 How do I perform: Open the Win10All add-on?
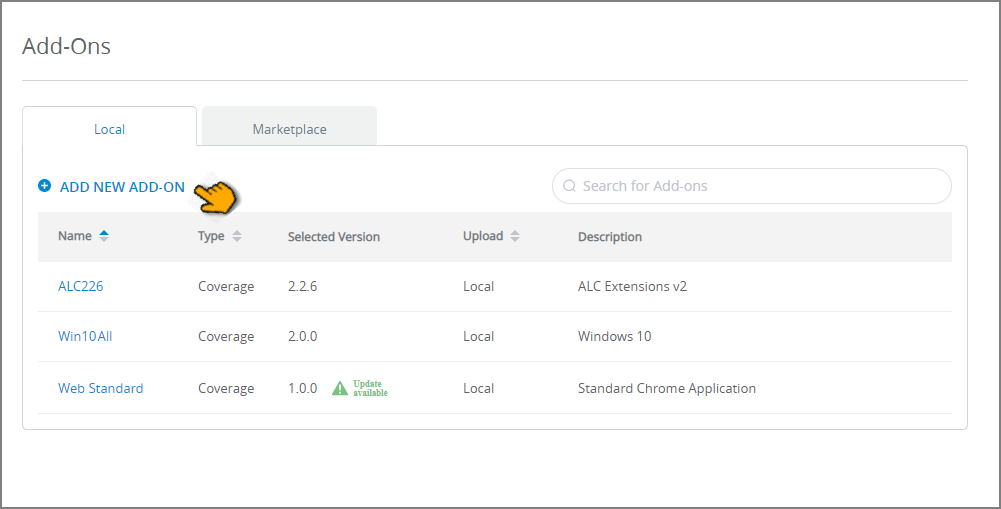click(x=85, y=336)
